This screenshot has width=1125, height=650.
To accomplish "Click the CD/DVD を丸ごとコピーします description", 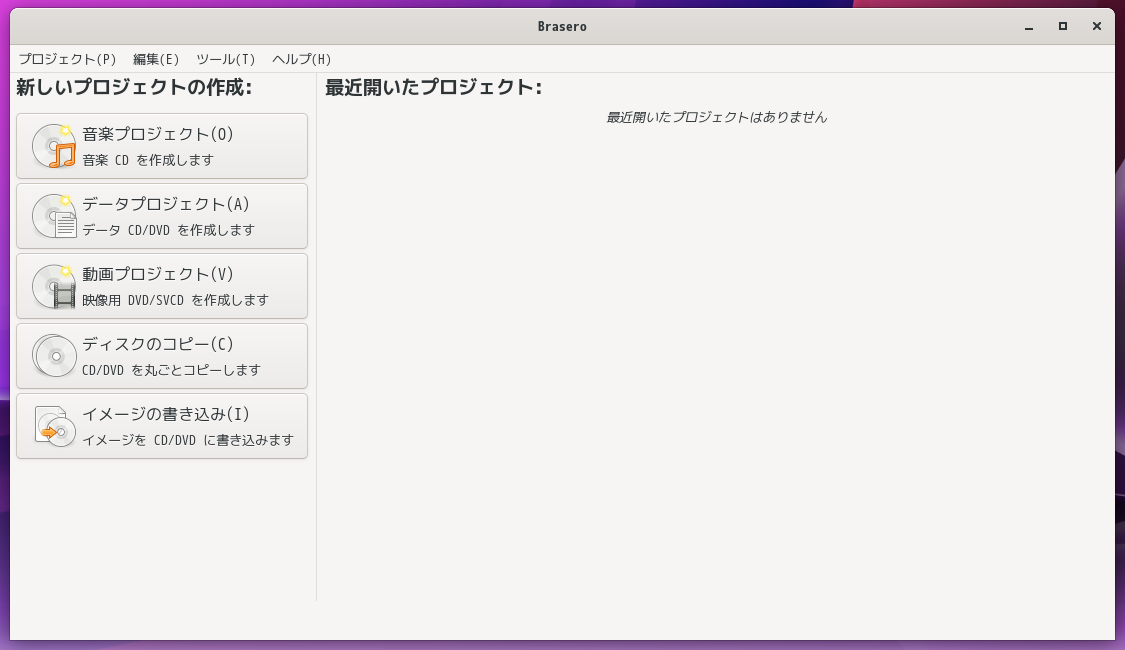I will 171,370.
